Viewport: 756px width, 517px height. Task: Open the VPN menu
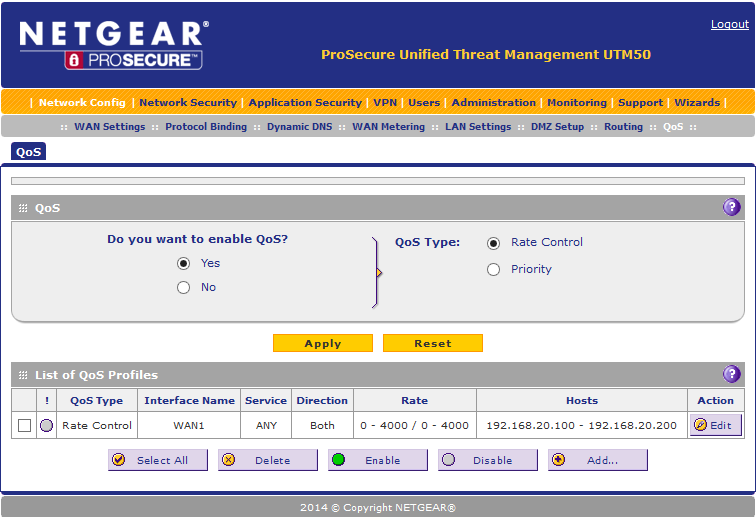click(x=385, y=102)
